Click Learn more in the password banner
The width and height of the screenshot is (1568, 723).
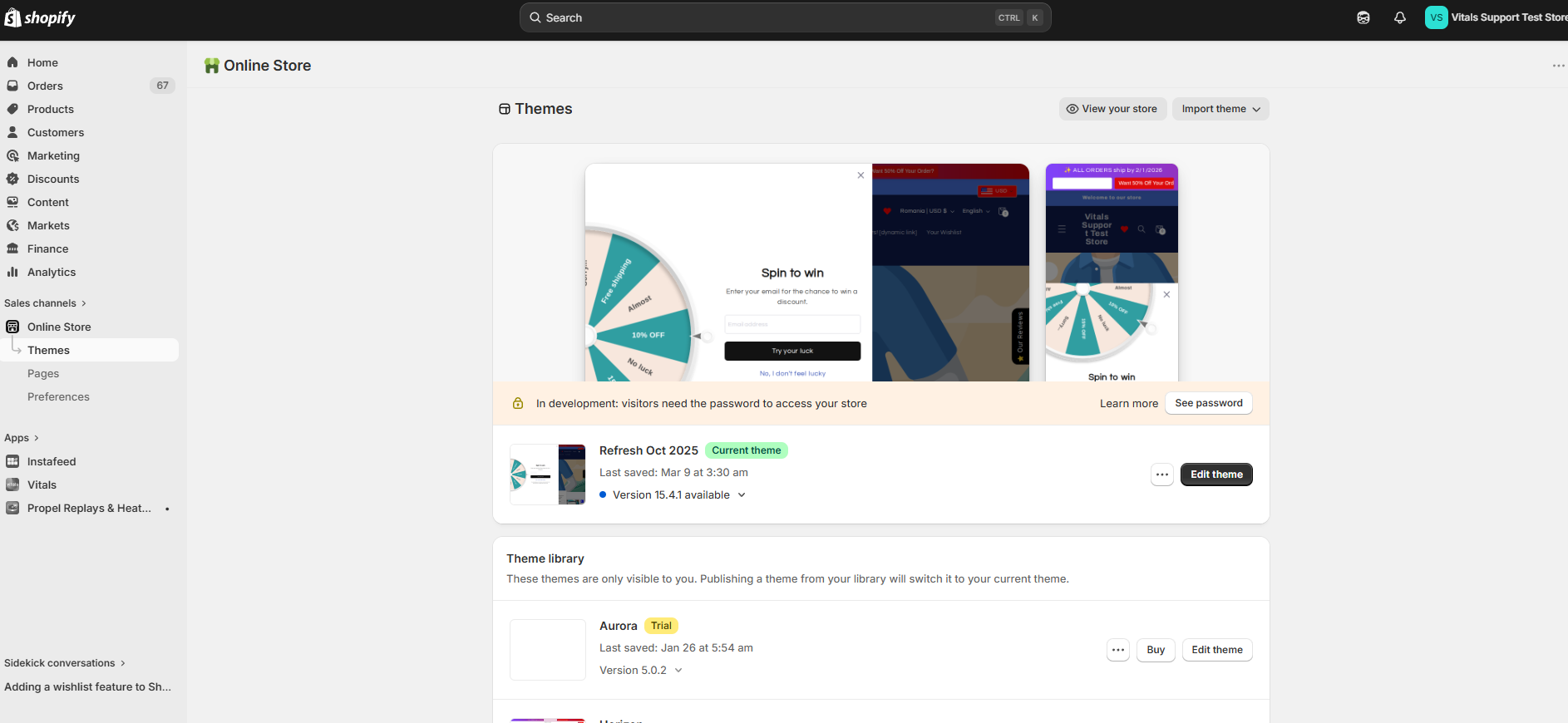click(1128, 404)
